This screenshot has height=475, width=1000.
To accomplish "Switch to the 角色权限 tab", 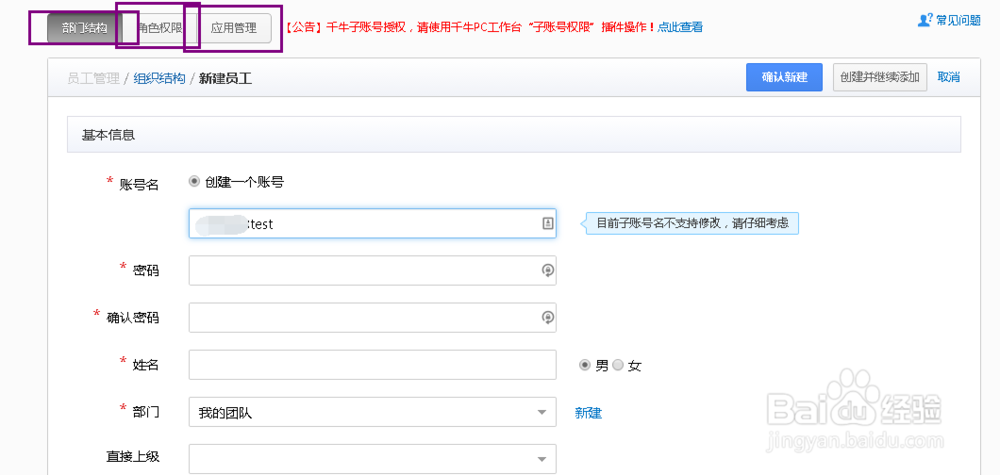I will (x=160, y=28).
